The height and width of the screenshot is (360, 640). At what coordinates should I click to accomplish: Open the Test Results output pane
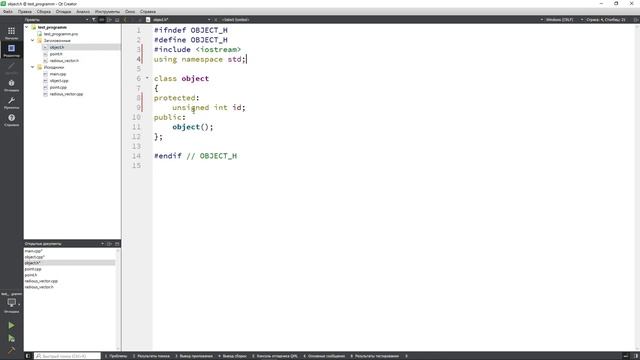pyautogui.click(x=375, y=356)
